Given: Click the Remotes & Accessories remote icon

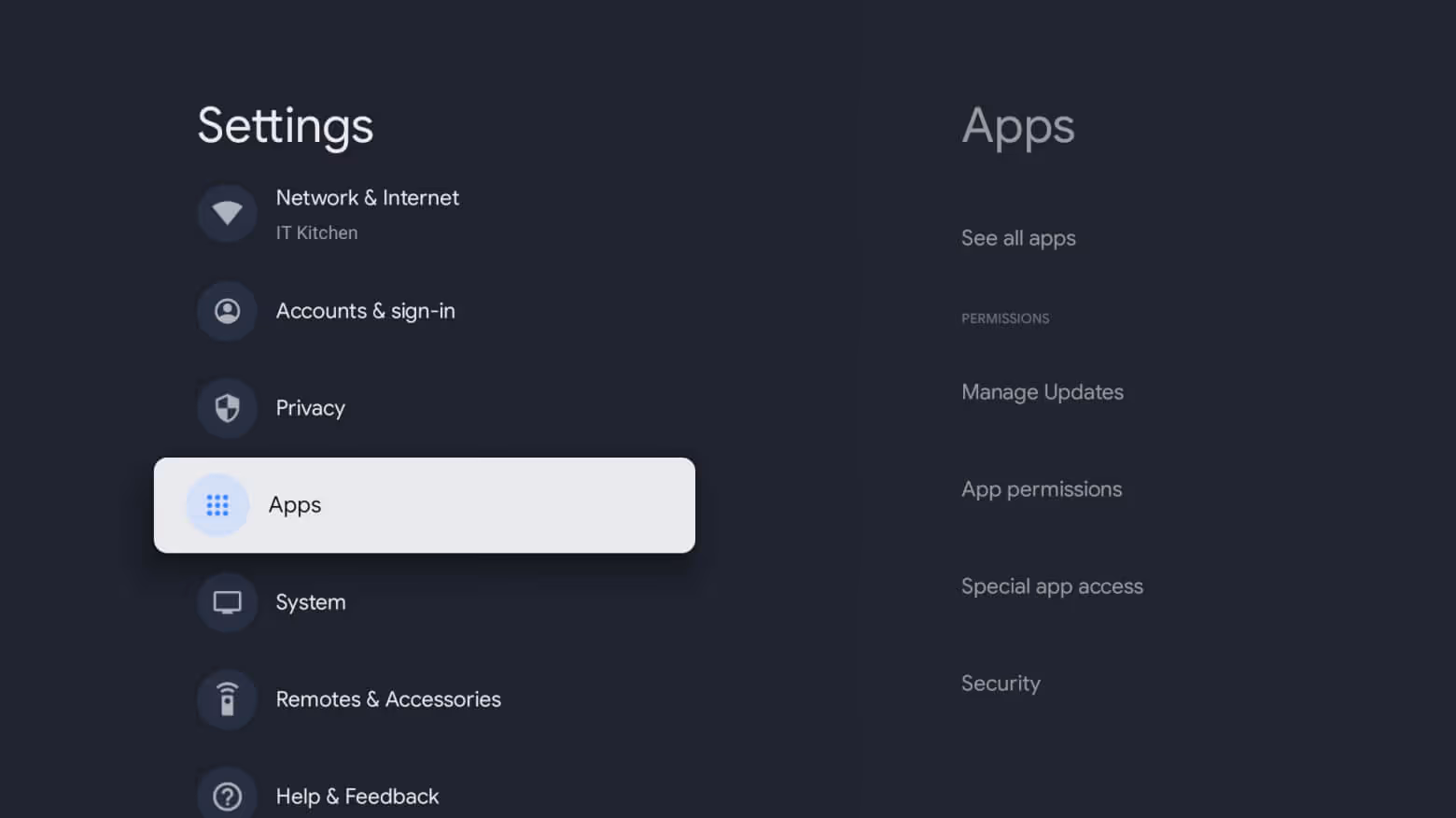Looking at the screenshot, I should (227, 698).
